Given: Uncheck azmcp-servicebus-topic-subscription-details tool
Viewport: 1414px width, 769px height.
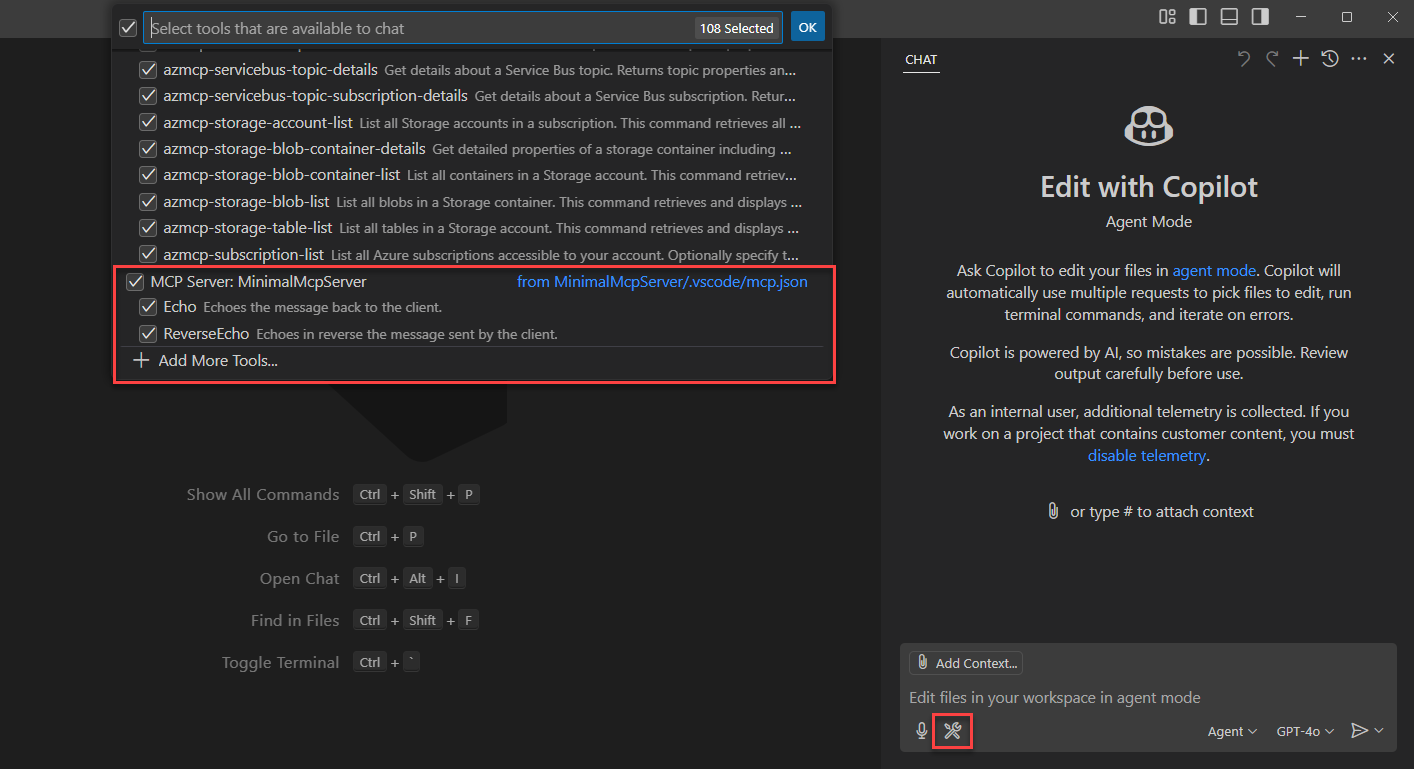Looking at the screenshot, I should 148,96.
